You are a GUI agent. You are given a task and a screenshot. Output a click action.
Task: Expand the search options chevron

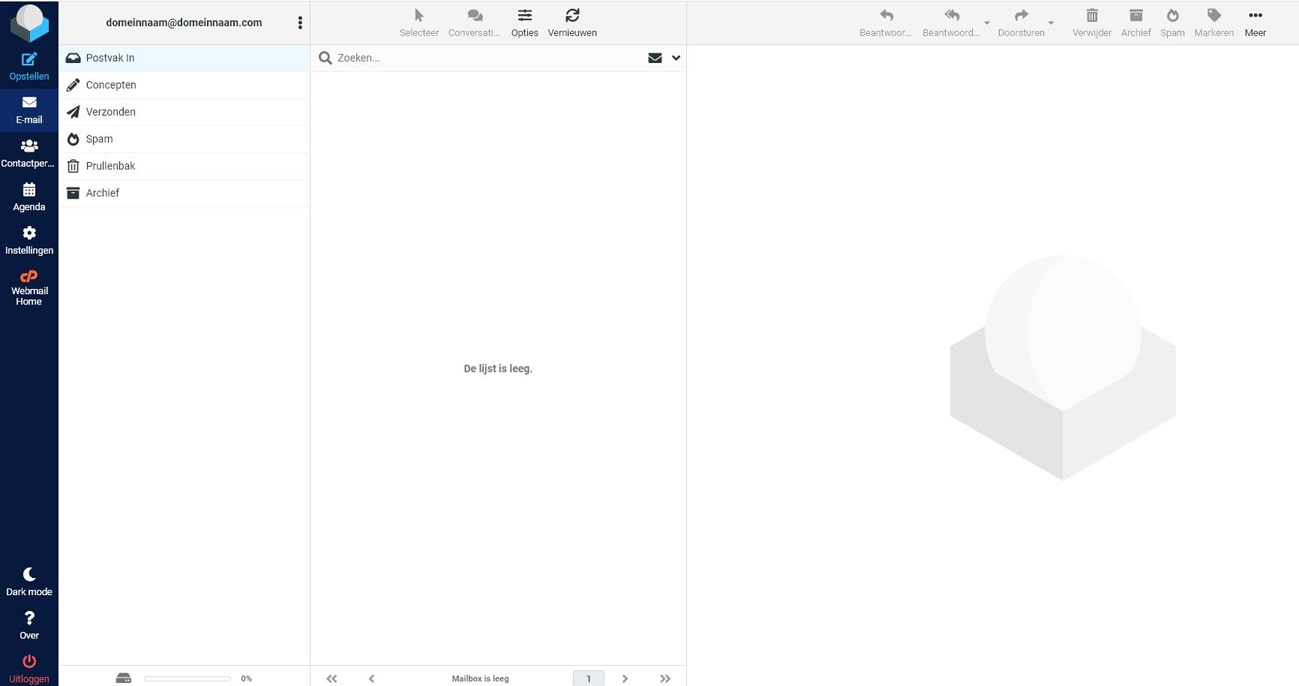click(x=676, y=58)
